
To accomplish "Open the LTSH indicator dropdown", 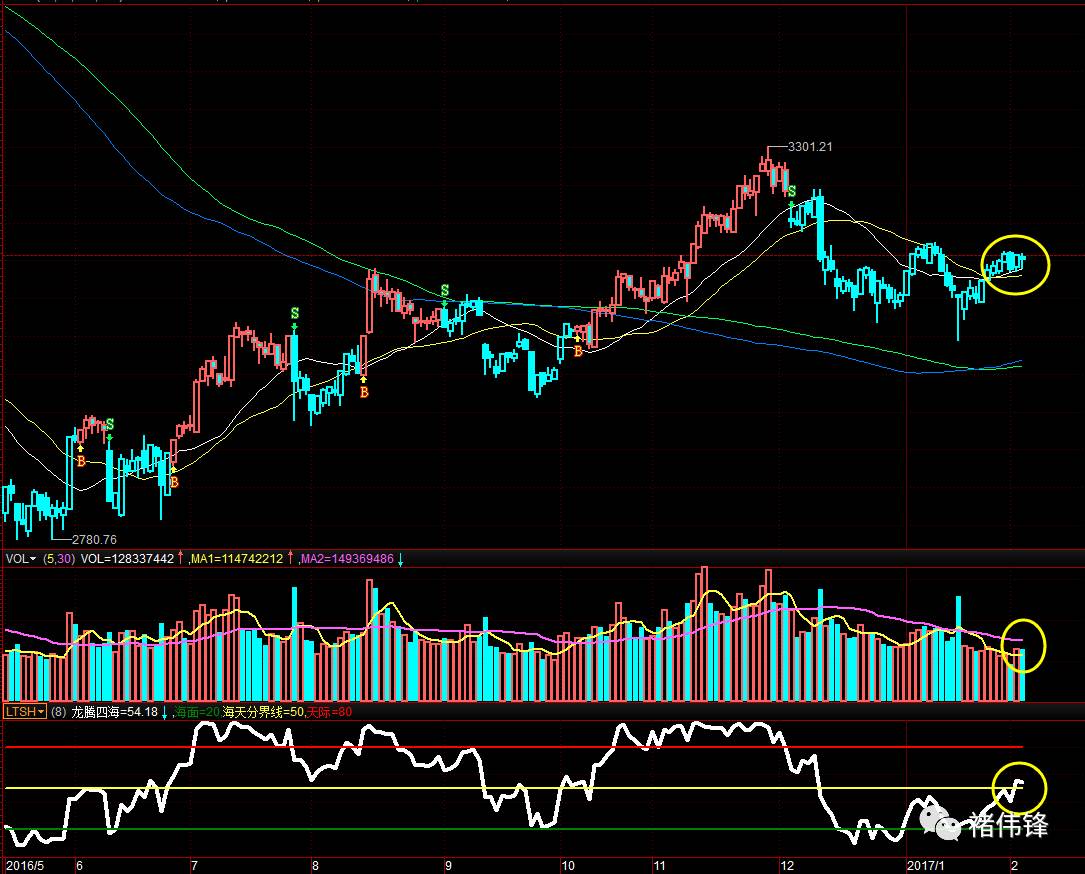I will [x=25, y=711].
